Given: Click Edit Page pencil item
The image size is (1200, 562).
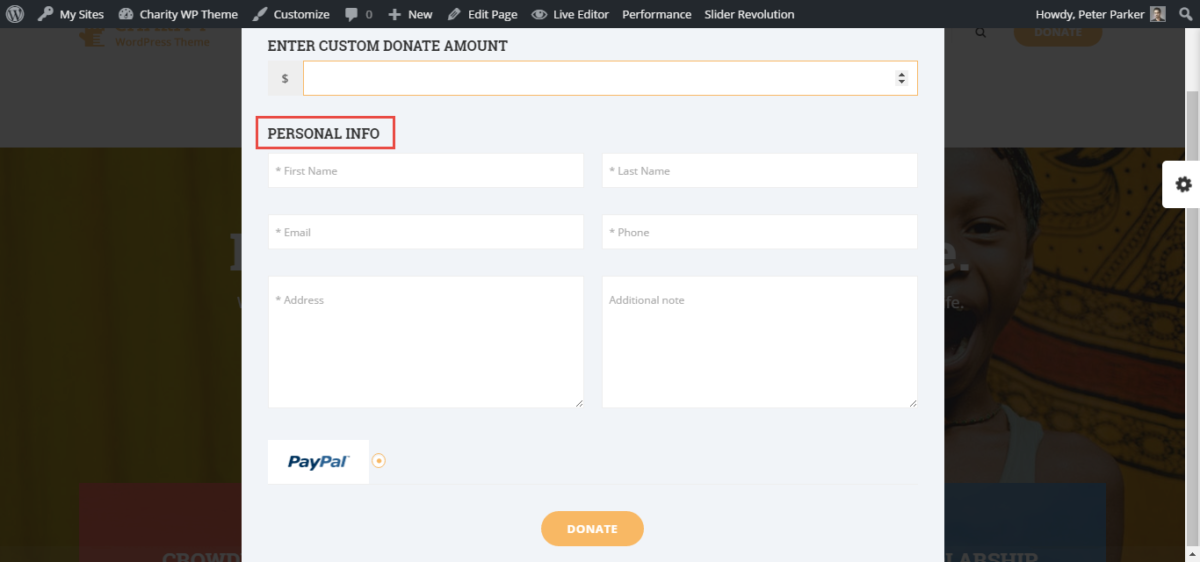Looking at the screenshot, I should coord(482,14).
